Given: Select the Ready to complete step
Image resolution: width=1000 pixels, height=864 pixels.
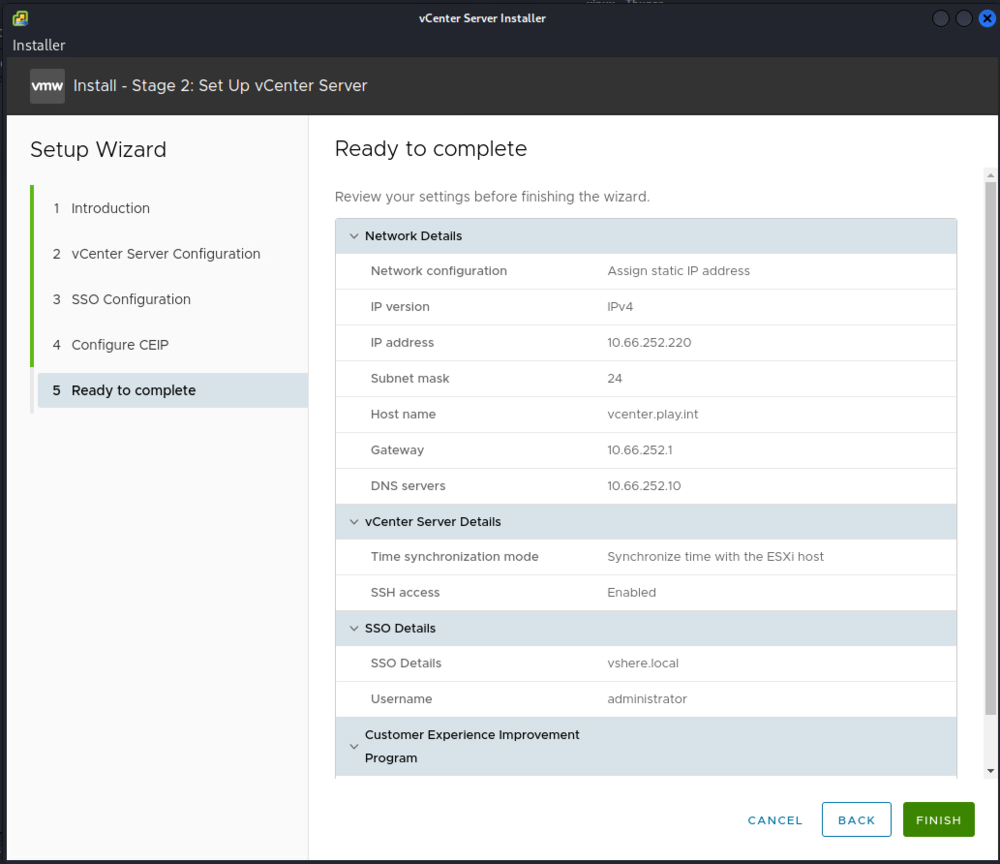Looking at the screenshot, I should tap(133, 390).
